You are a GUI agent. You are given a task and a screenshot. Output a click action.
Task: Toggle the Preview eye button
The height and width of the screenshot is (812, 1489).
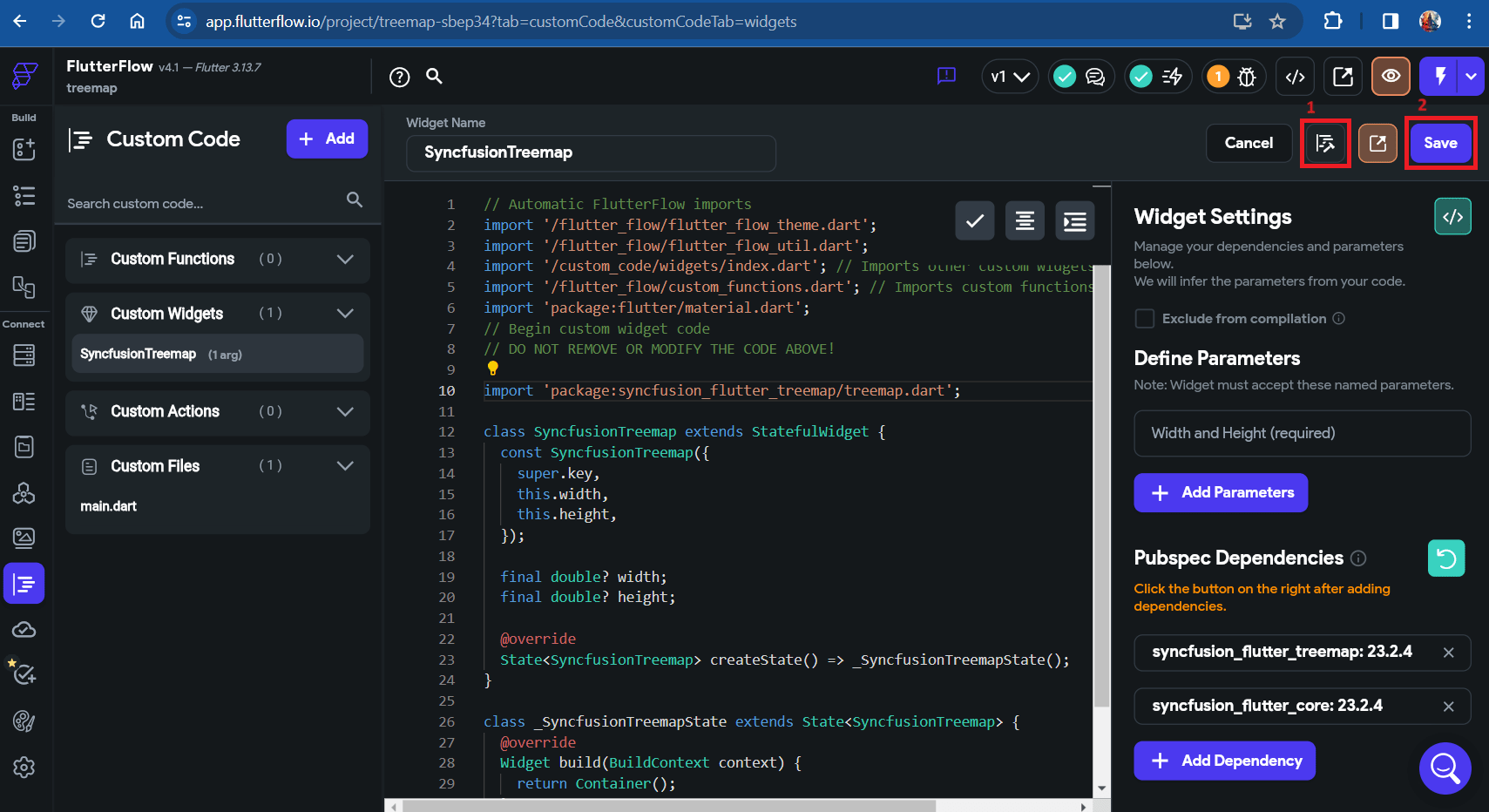[1391, 77]
